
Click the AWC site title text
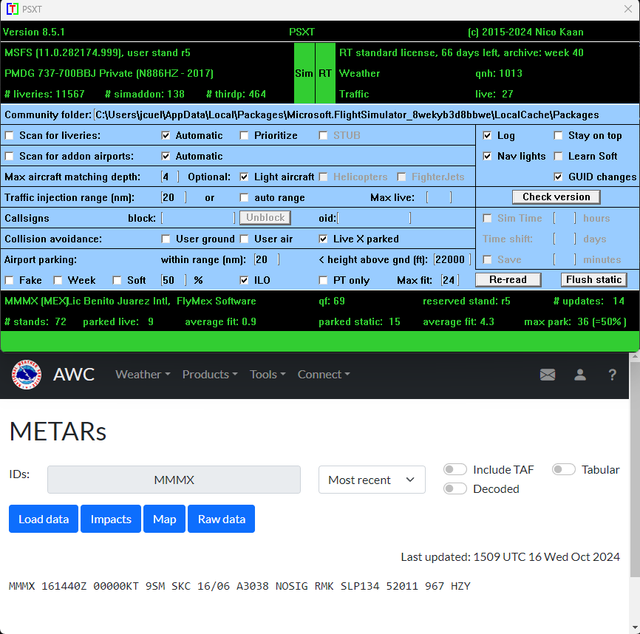click(x=74, y=374)
